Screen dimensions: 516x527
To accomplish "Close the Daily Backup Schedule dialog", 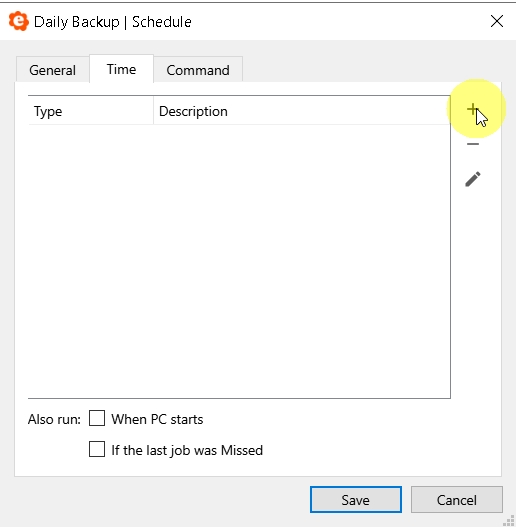I will click(x=497, y=21).
